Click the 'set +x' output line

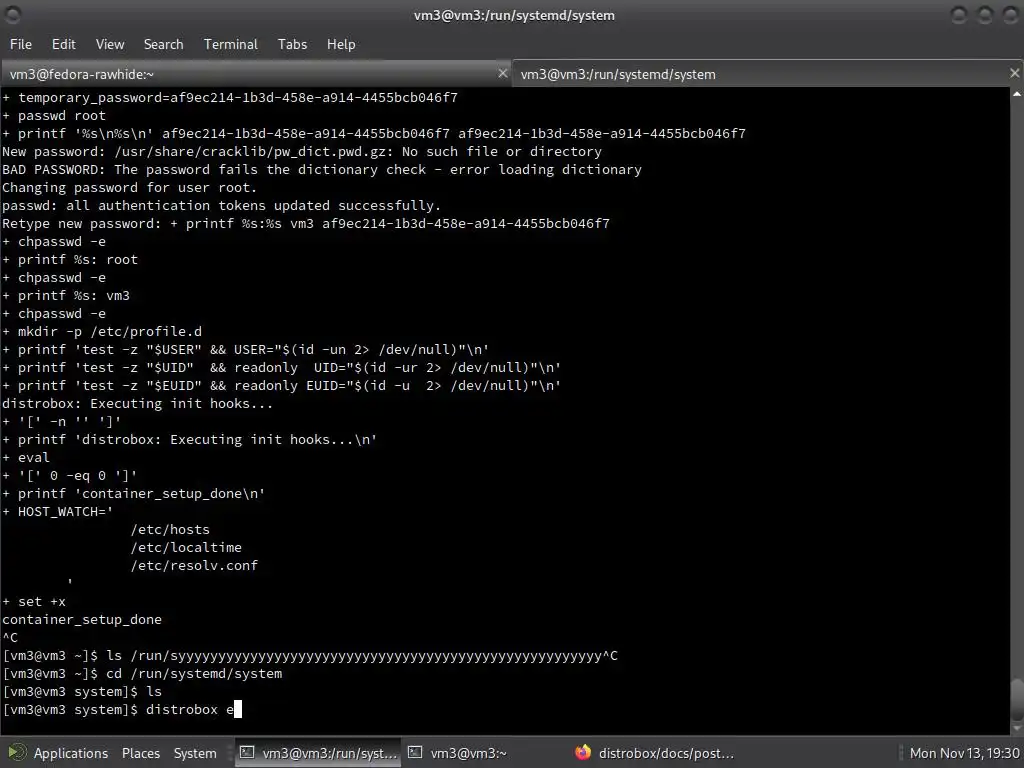click(34, 601)
